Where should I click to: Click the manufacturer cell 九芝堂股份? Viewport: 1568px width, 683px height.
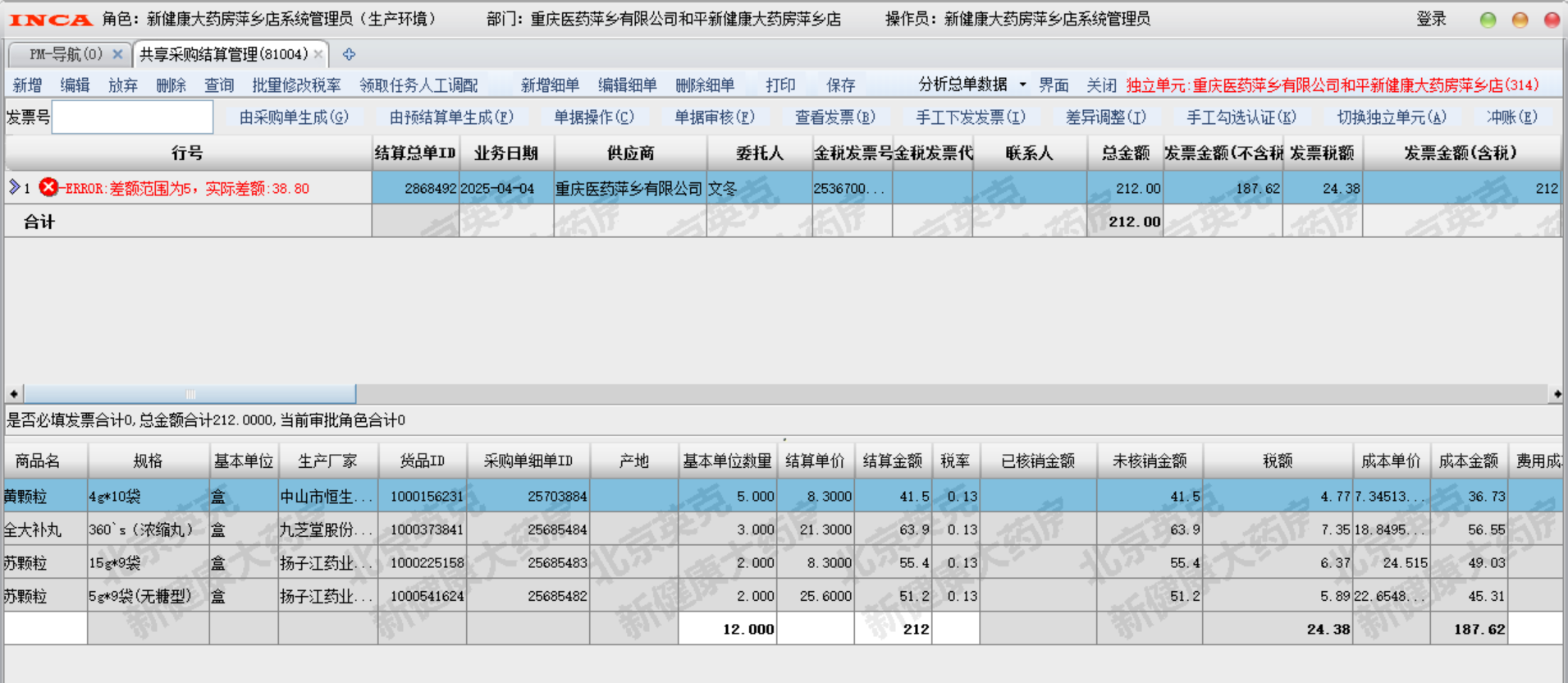tap(327, 529)
